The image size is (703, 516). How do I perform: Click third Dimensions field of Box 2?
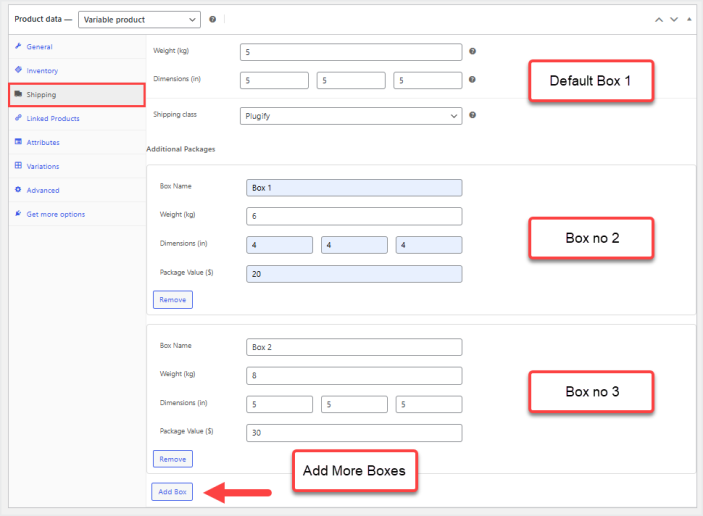429,404
